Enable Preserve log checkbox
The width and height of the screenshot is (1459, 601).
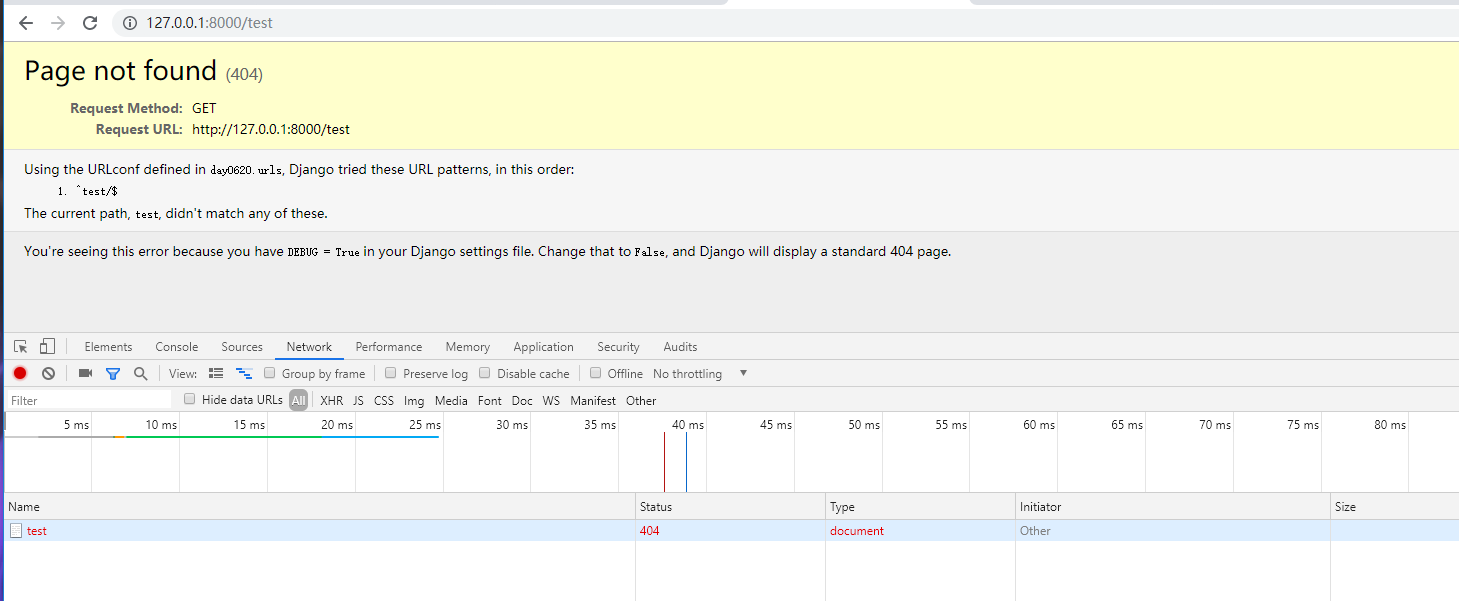(391, 373)
